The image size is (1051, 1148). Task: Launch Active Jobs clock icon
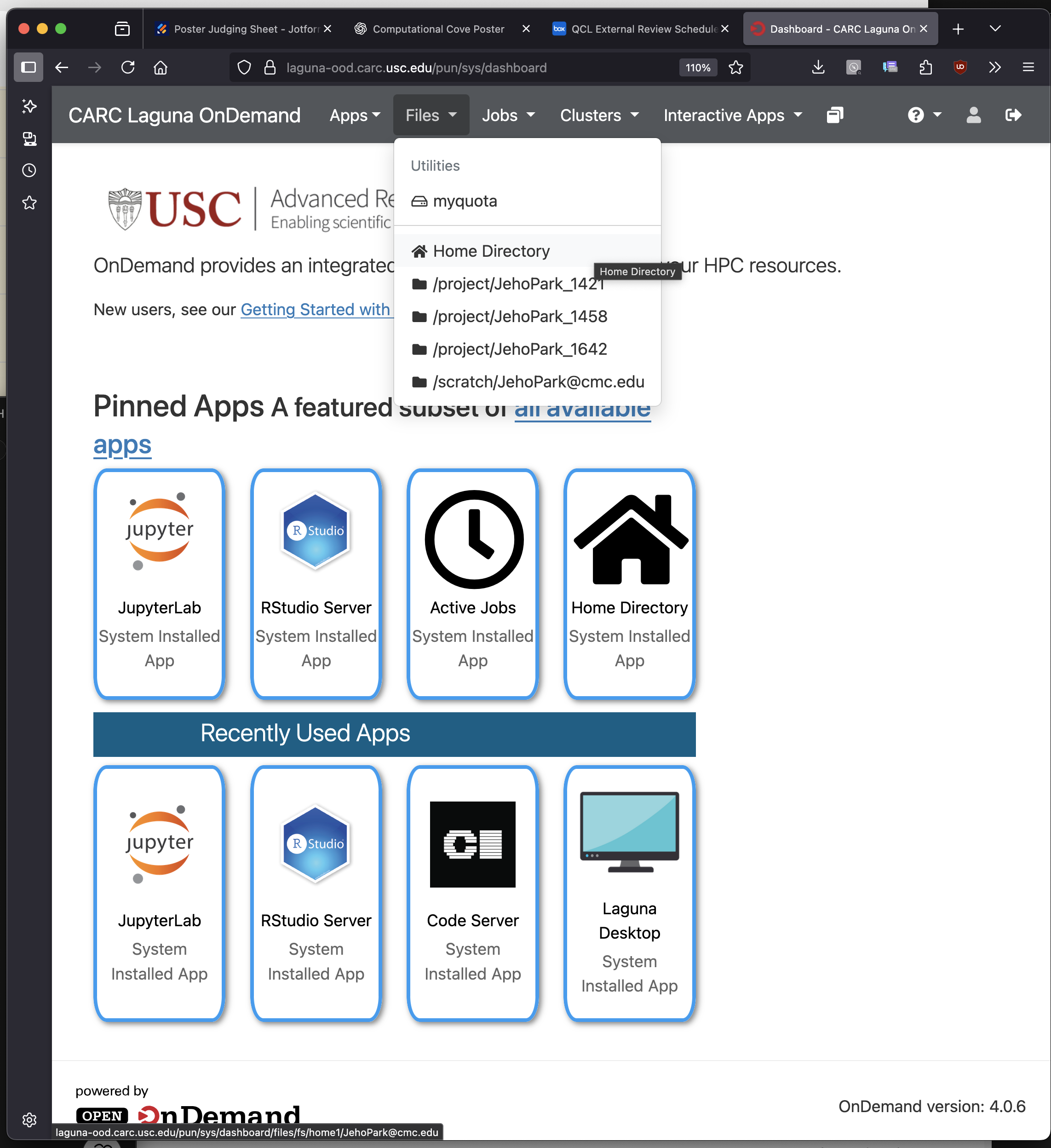point(473,539)
